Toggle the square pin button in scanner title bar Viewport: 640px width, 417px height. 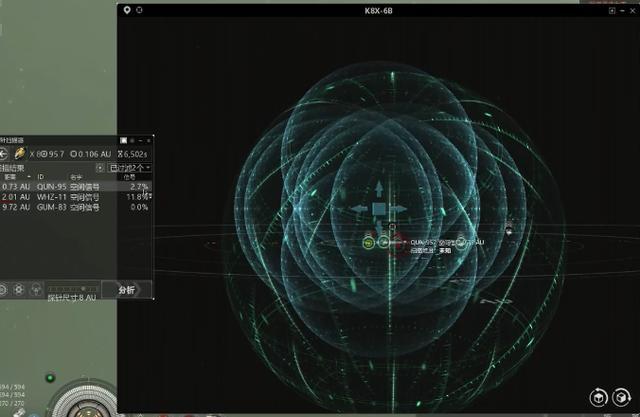click(x=124, y=140)
